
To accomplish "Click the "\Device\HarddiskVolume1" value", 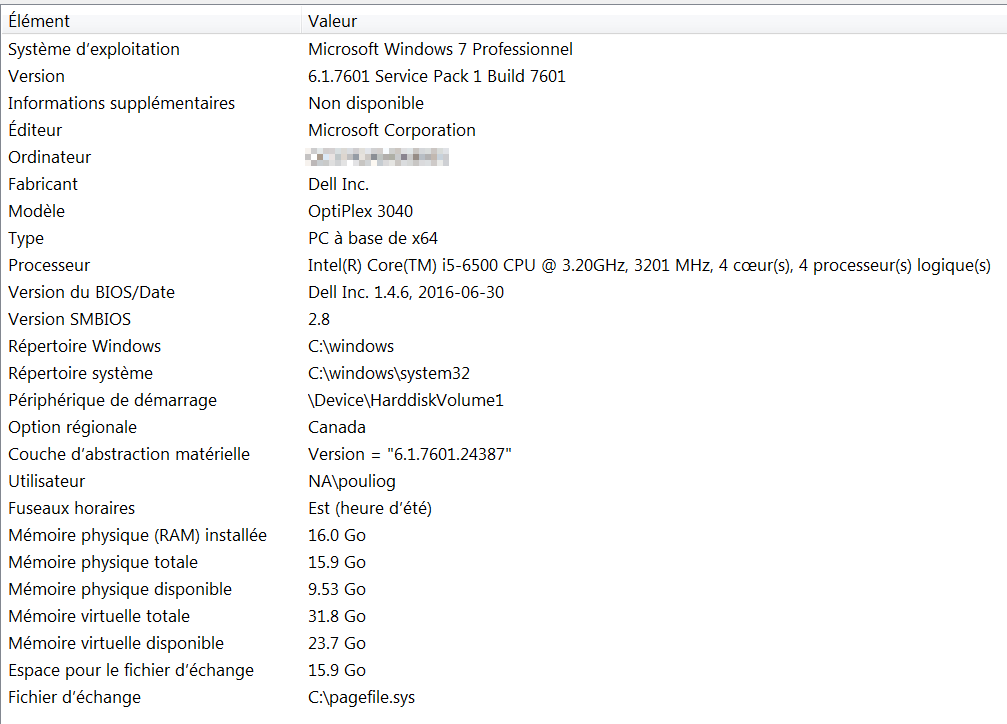I will point(406,400).
